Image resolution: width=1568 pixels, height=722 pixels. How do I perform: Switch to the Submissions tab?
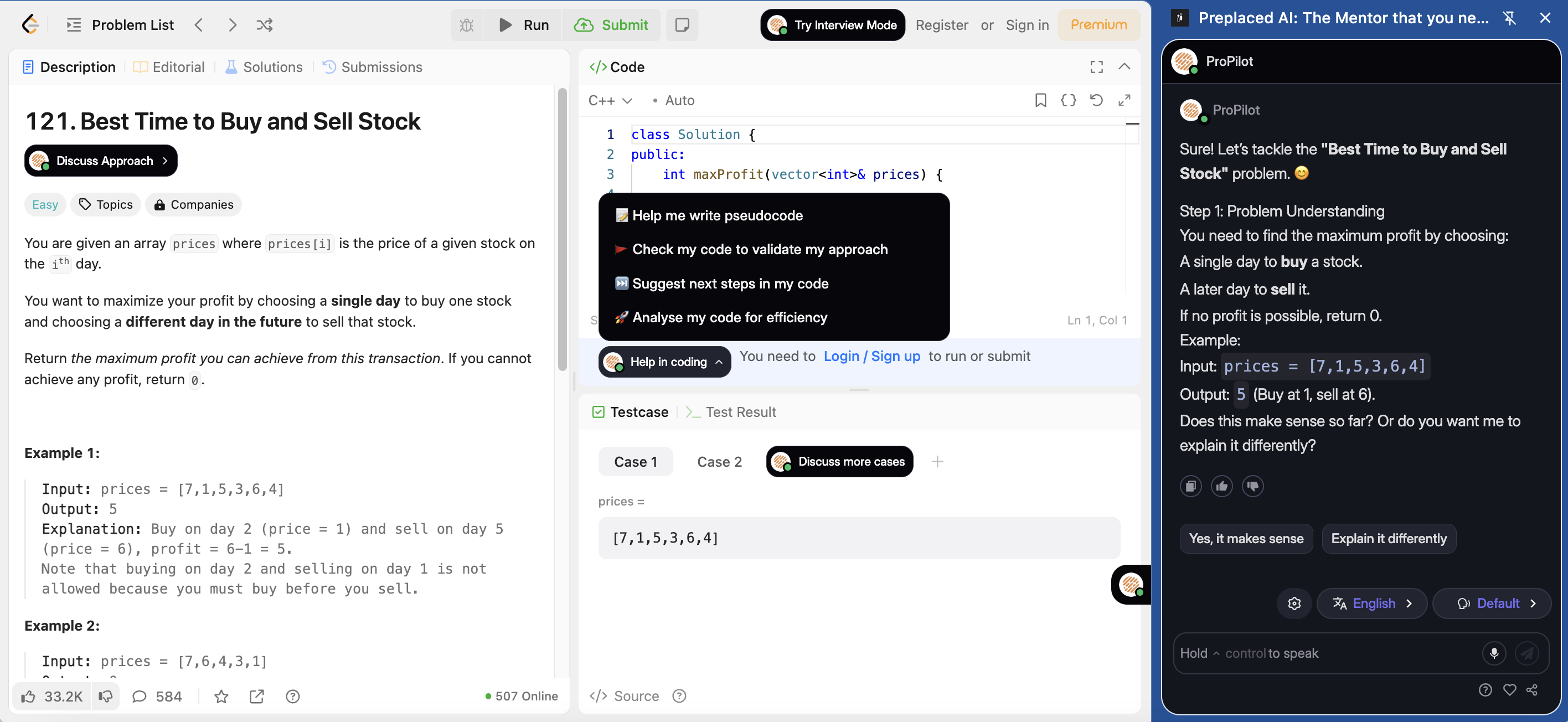click(x=372, y=67)
